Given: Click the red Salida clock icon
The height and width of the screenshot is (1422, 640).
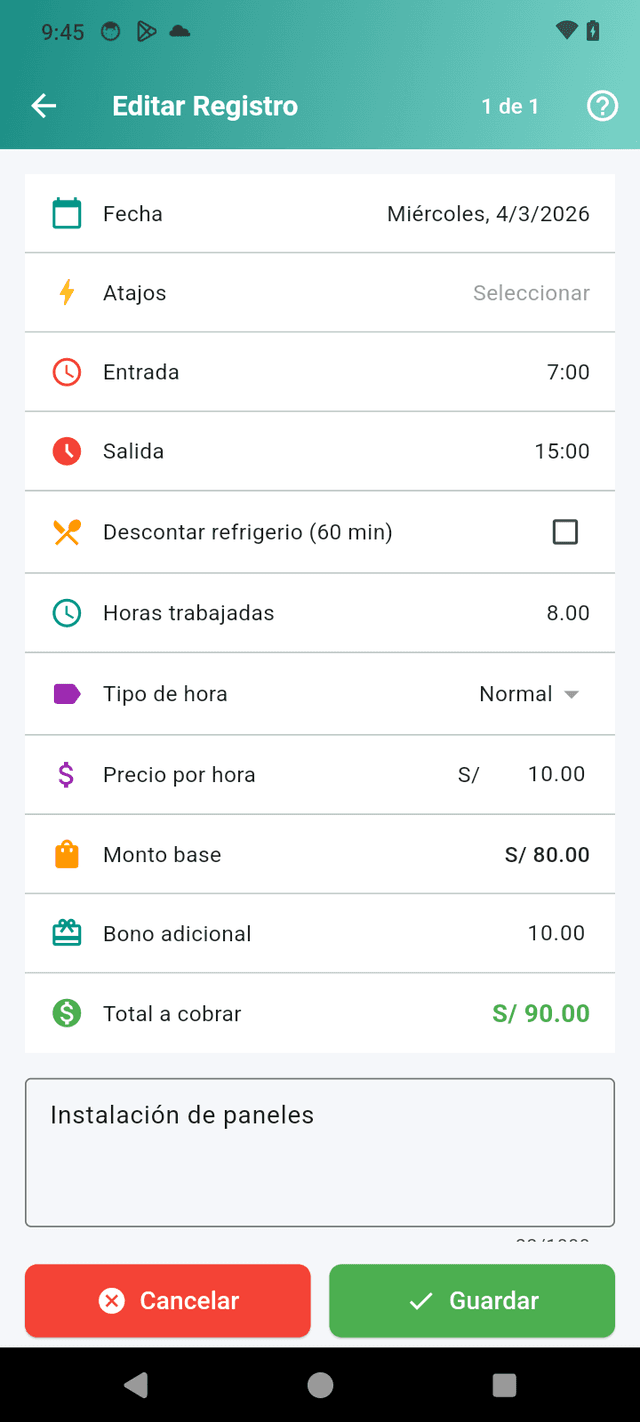Looking at the screenshot, I should [x=66, y=451].
